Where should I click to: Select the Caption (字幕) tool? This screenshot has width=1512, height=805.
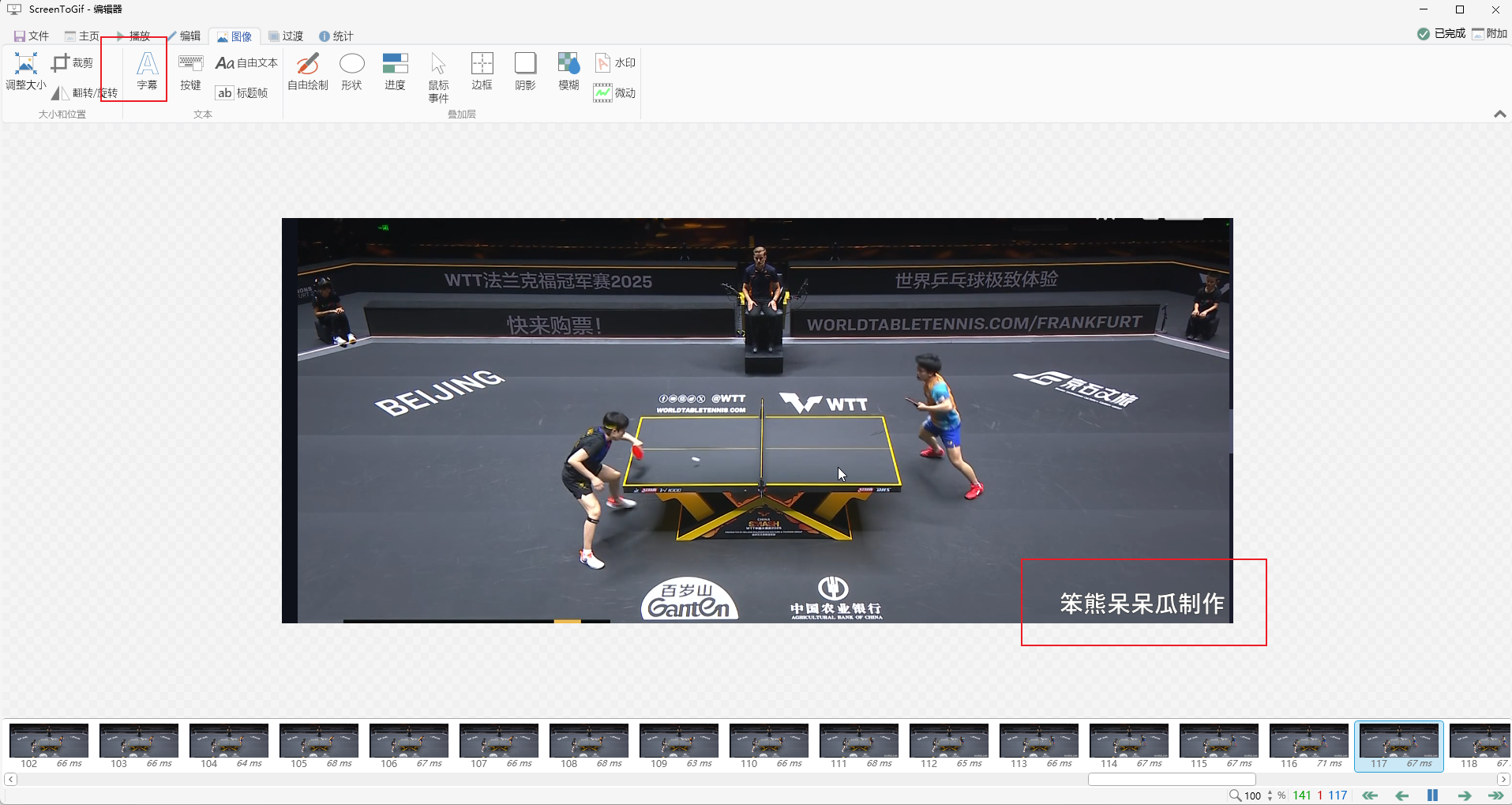click(147, 70)
